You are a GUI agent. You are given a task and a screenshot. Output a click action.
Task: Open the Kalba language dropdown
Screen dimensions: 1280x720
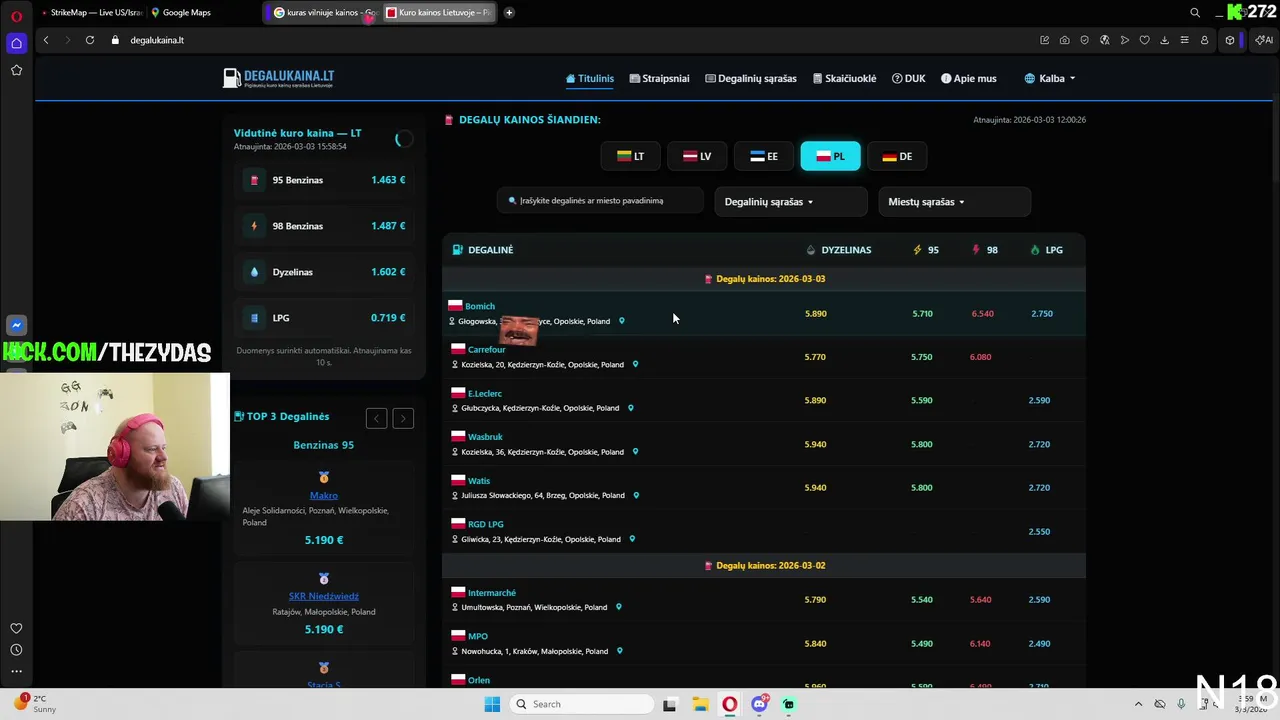pos(1050,78)
